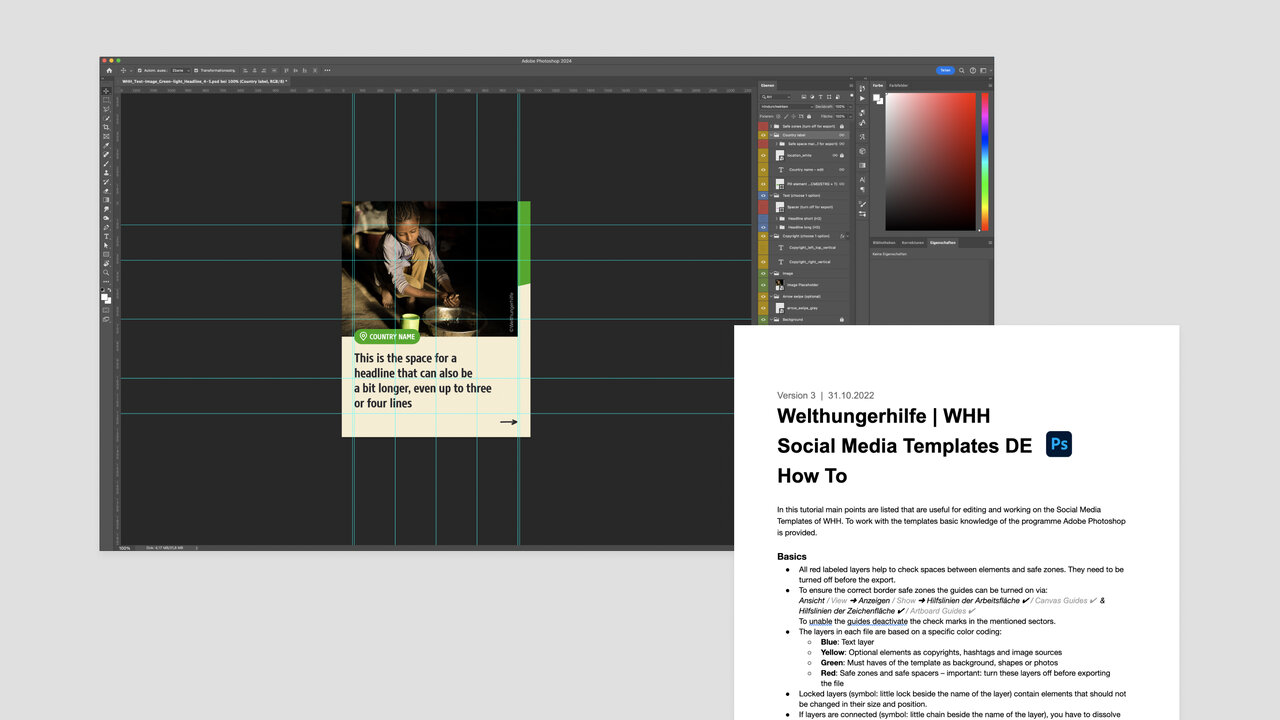This screenshot has width=1280, height=720.
Task: Select the Crop tool
Action: 106,127
